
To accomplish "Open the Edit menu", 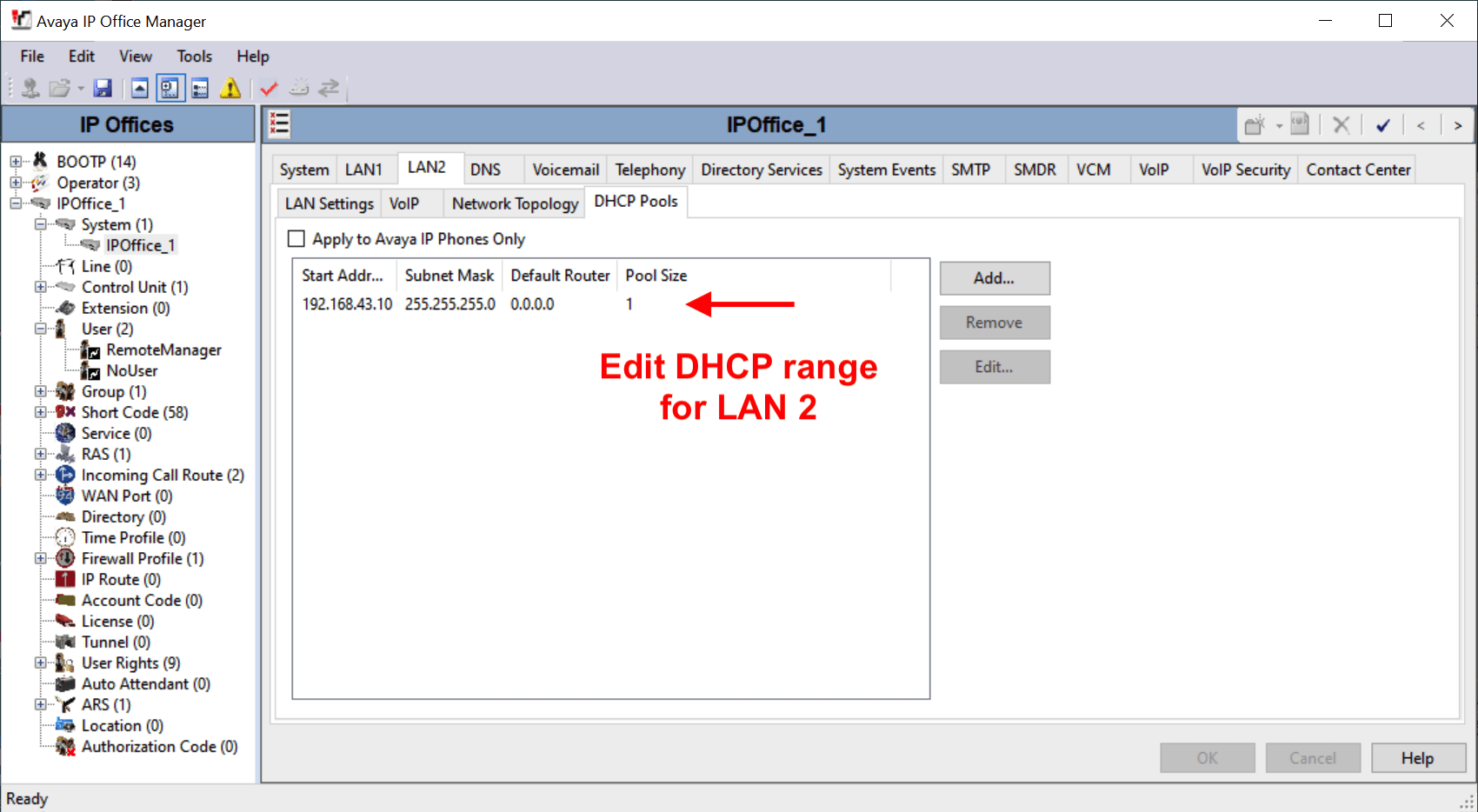I will (x=82, y=57).
